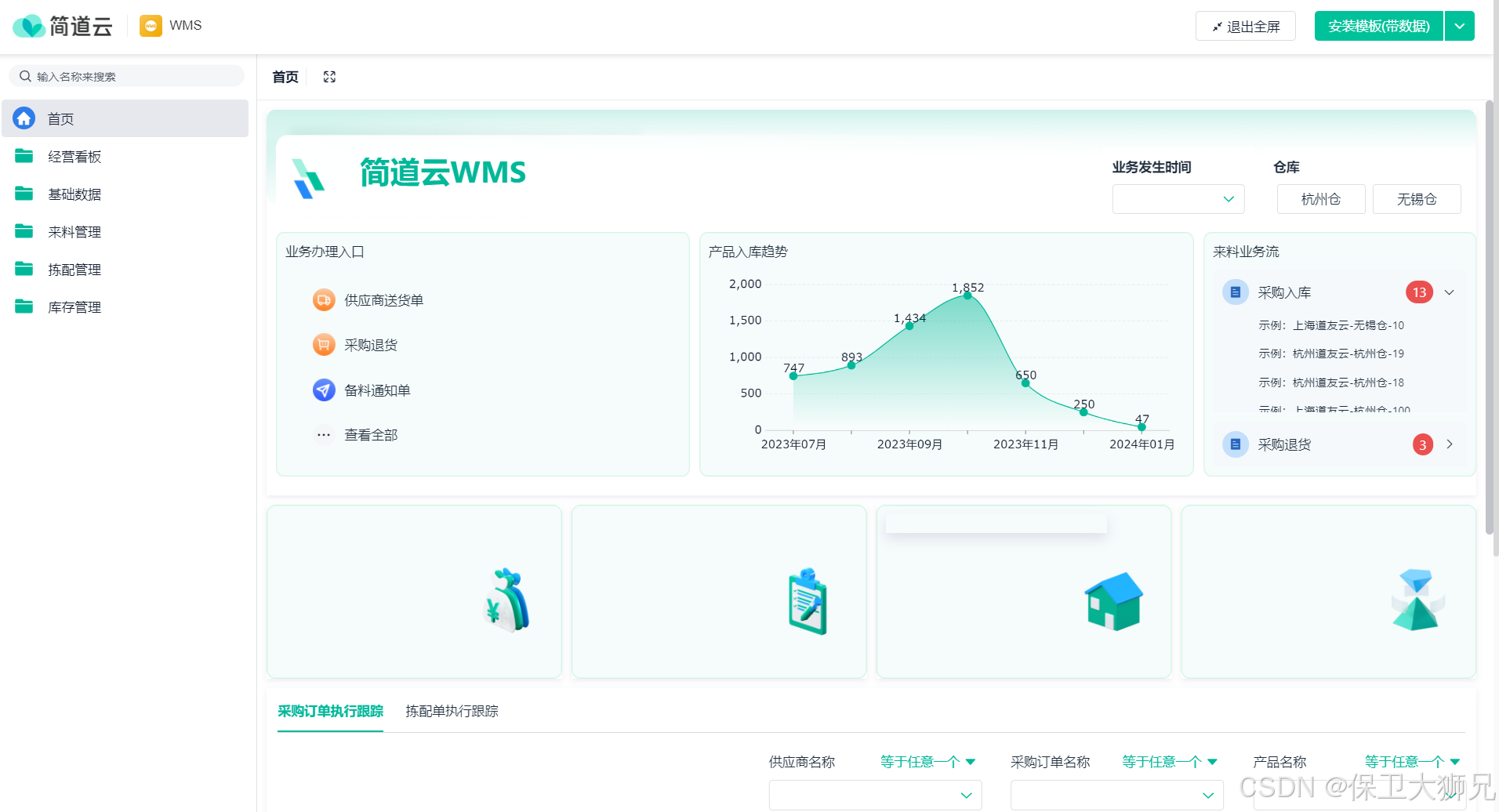Click the 650 chart data point
1499x812 pixels.
(x=1025, y=383)
